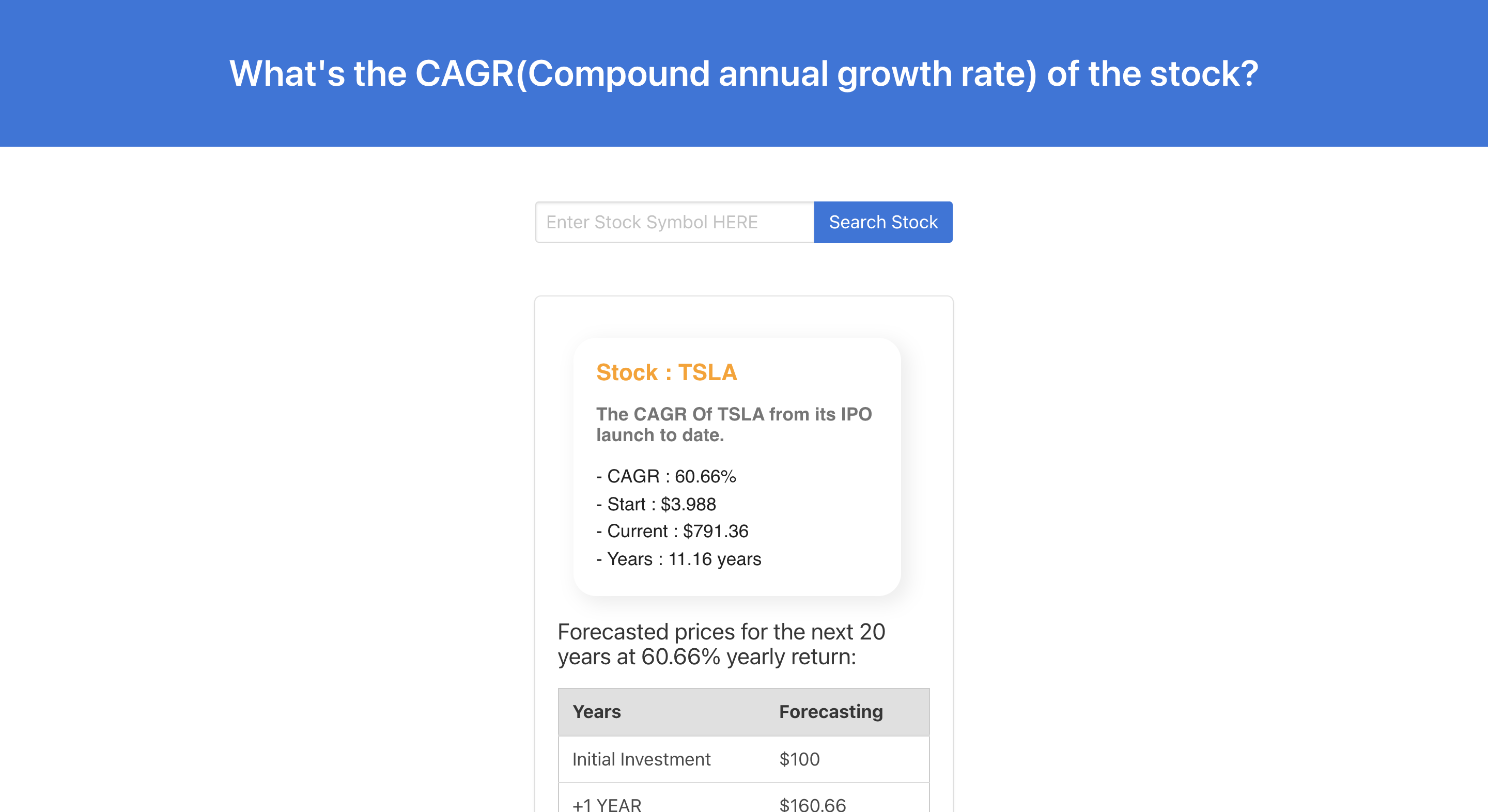Click the page title about CAGR
The width and height of the screenshot is (1488, 812).
(744, 73)
